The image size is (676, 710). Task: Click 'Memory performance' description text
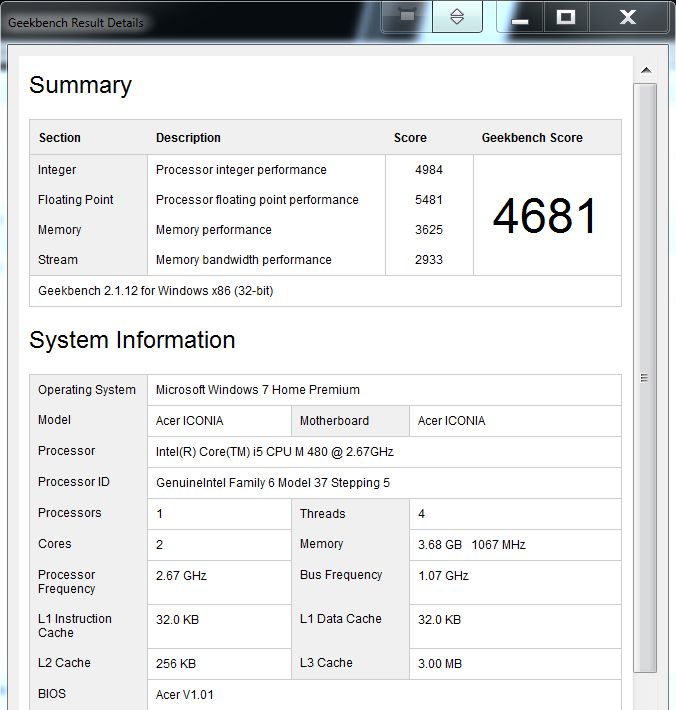point(214,230)
